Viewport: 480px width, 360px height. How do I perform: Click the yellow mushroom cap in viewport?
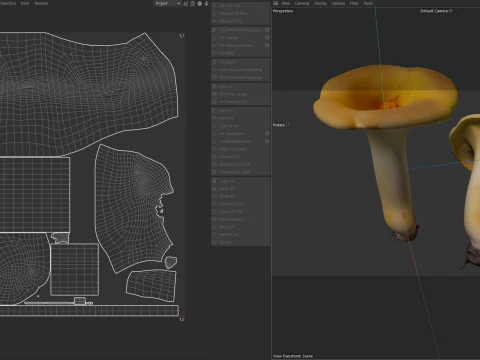[387, 97]
